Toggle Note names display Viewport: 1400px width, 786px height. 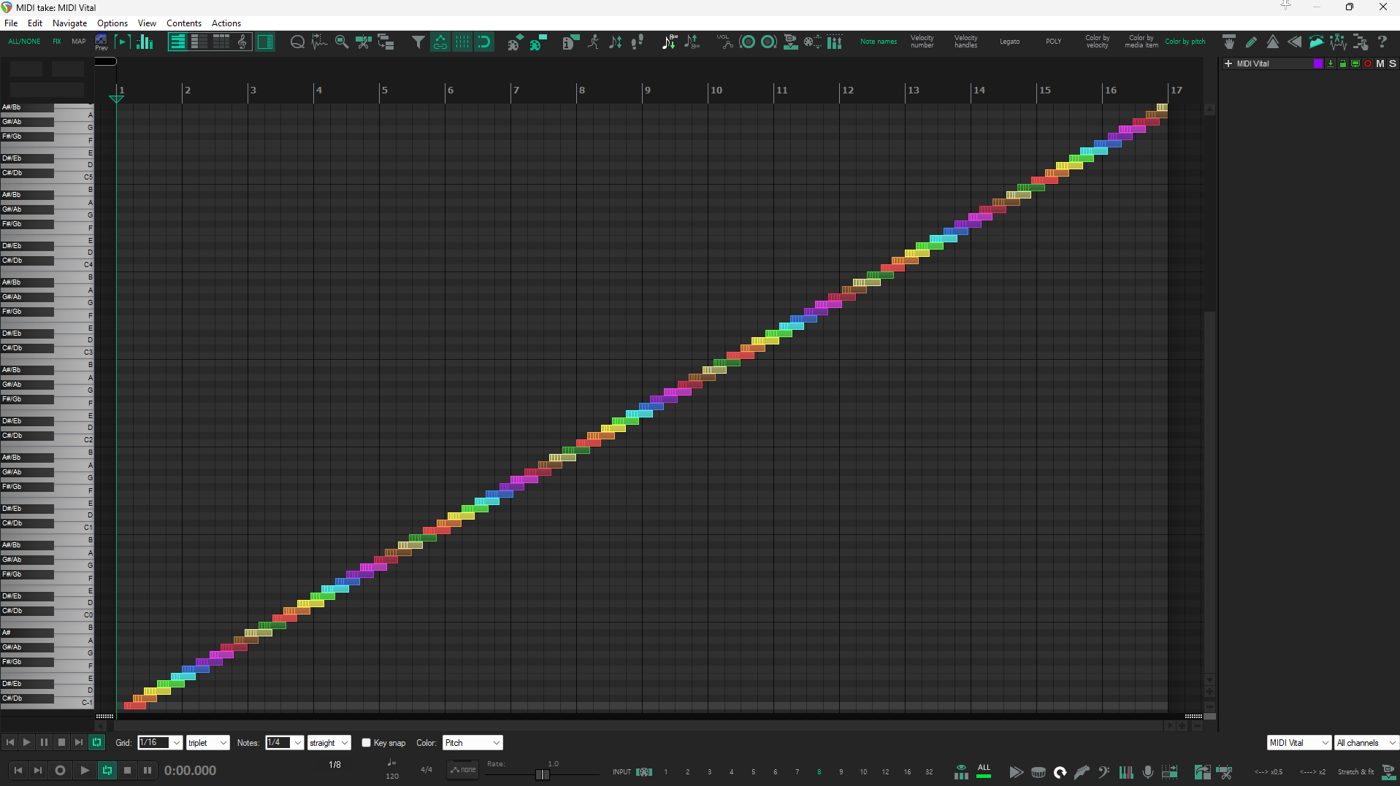[x=879, y=42]
